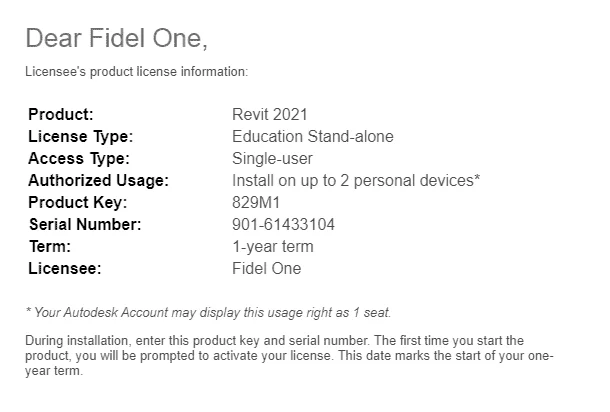
Task: Click the Licensee name Fidel One
Action: (x=266, y=268)
